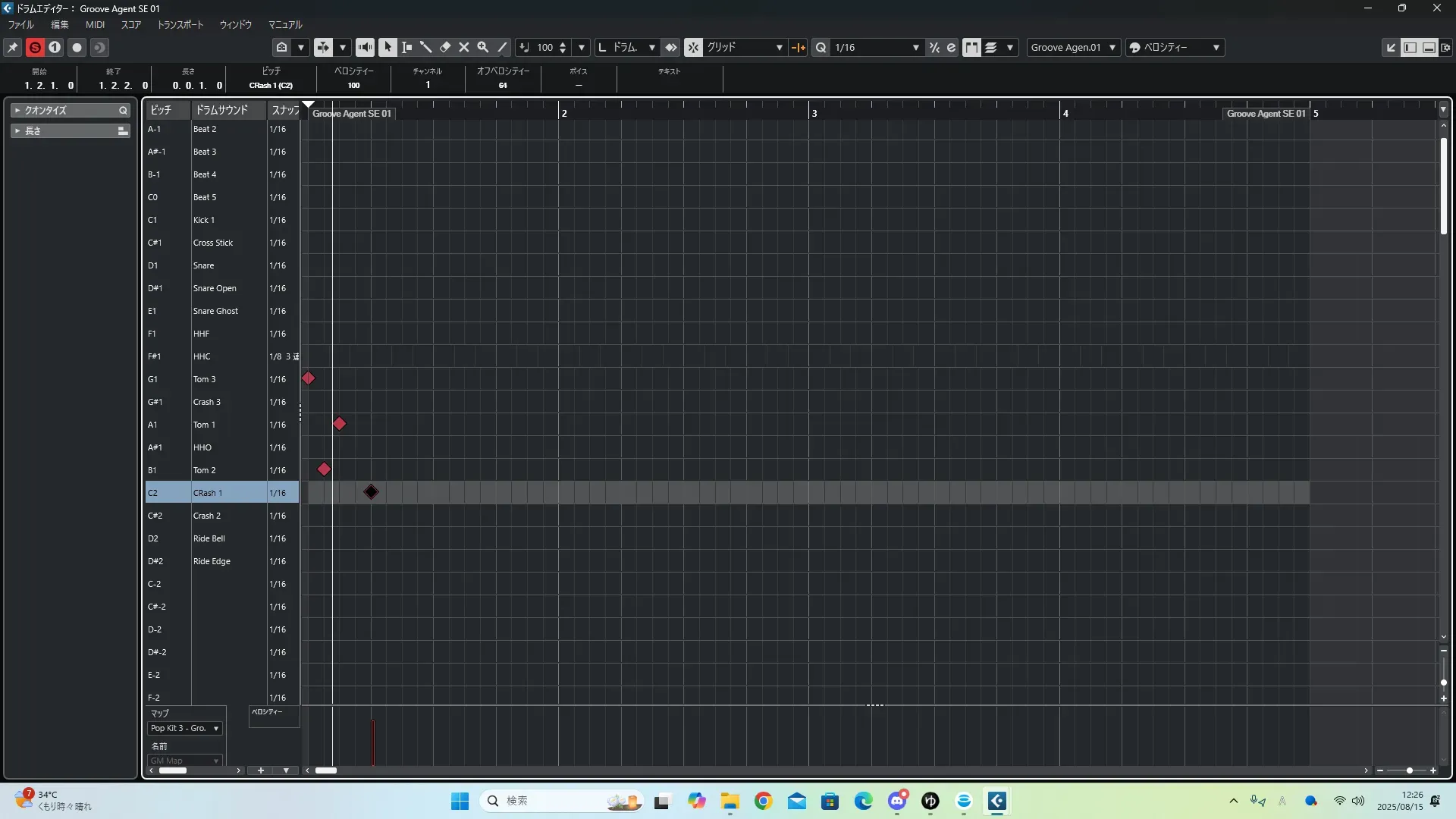This screenshot has width=1456, height=819.
Task: Toggle the Solo editor button
Action: (35, 47)
